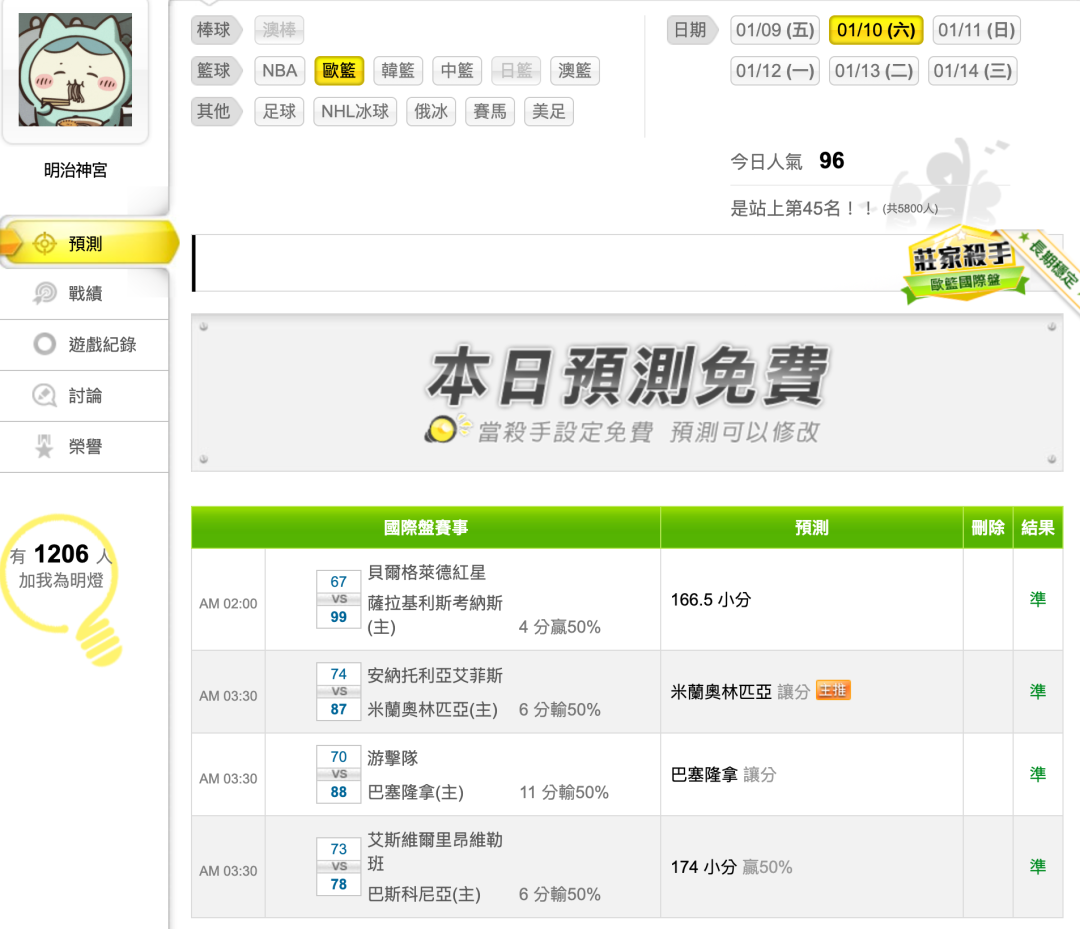Screen dimensions: 1080x929
Task: Click the 結果 column header
Action: pos(1038,528)
